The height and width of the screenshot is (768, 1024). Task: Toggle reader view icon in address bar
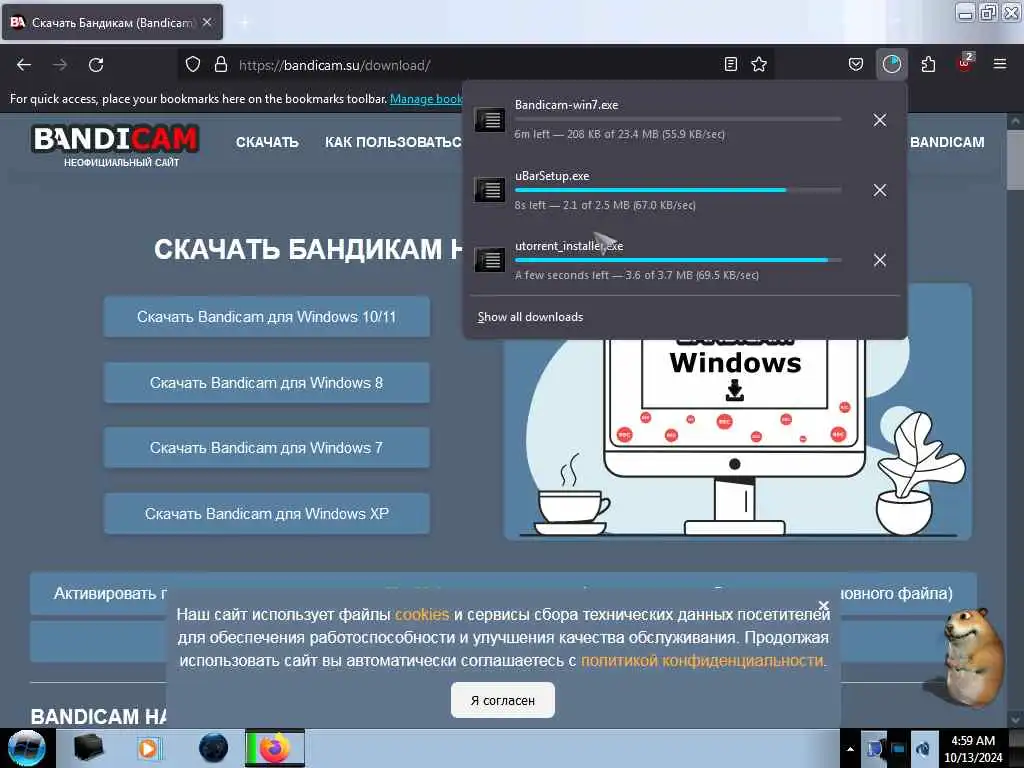pos(731,64)
